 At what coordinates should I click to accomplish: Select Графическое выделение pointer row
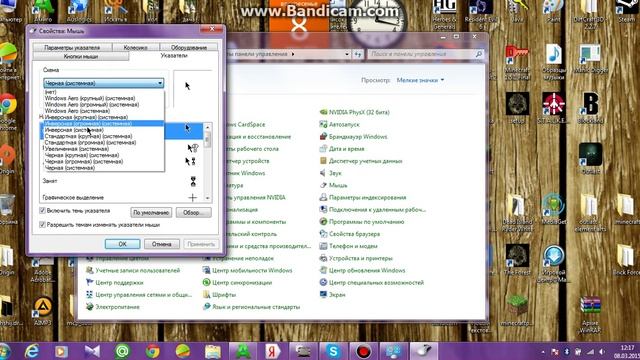[x=122, y=198]
